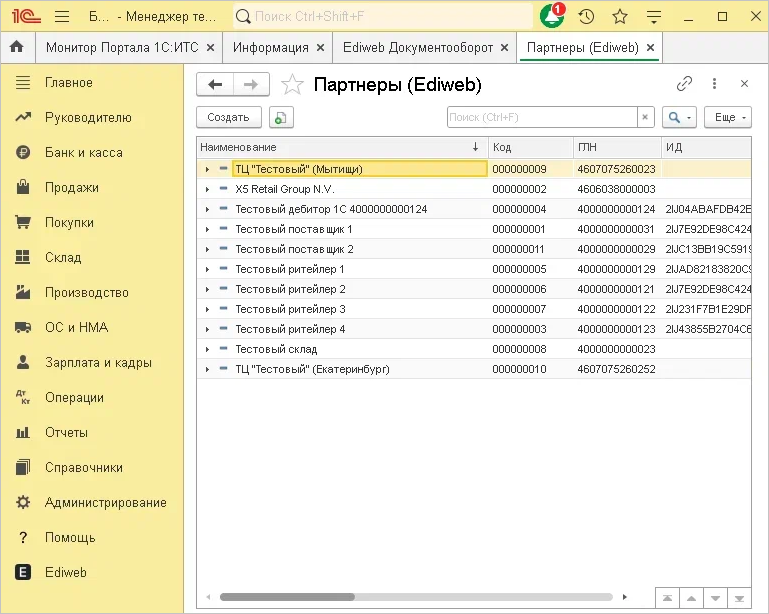Expand the X5 Retail Group N.V. row
This screenshot has width=769, height=614.
[x=207, y=189]
